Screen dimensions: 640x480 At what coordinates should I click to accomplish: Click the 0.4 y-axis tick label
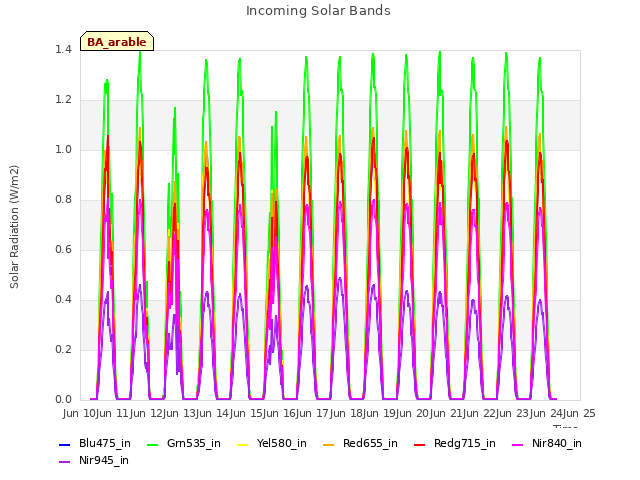click(63, 300)
